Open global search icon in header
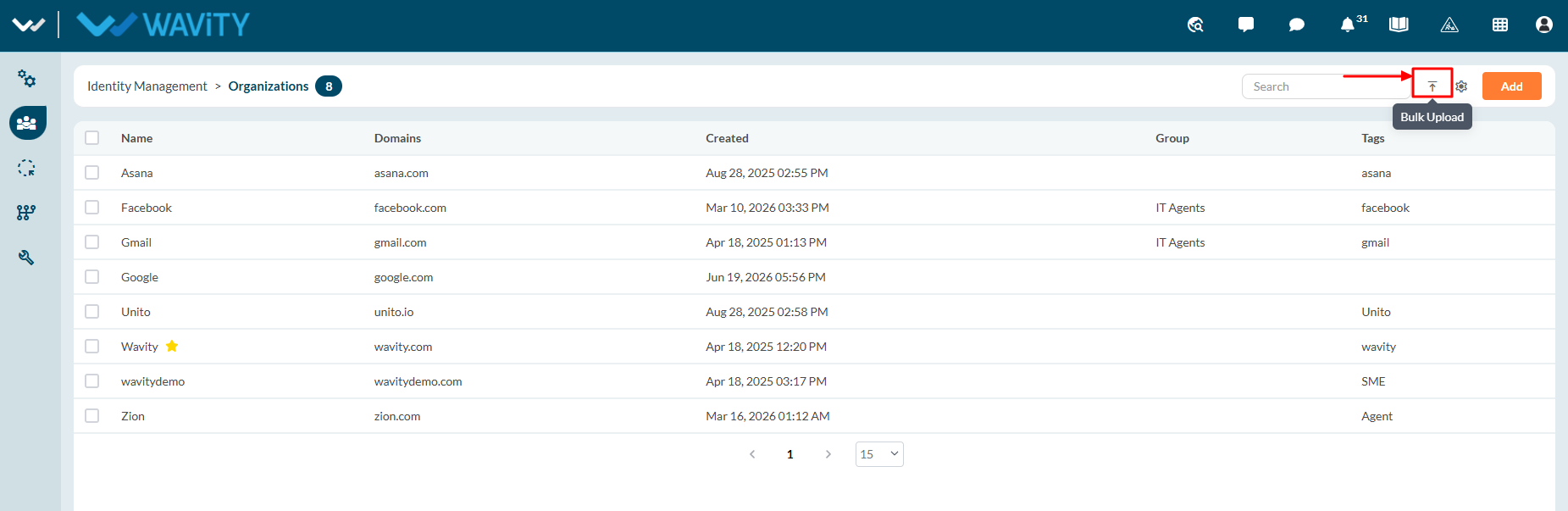Image resolution: width=1568 pixels, height=511 pixels. coord(1195,25)
